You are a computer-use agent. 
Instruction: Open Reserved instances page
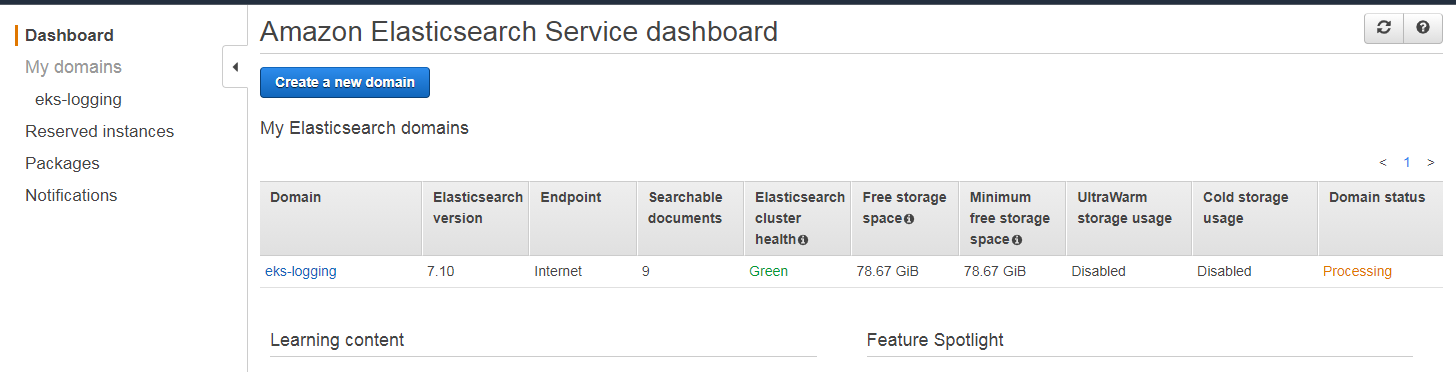(99, 131)
